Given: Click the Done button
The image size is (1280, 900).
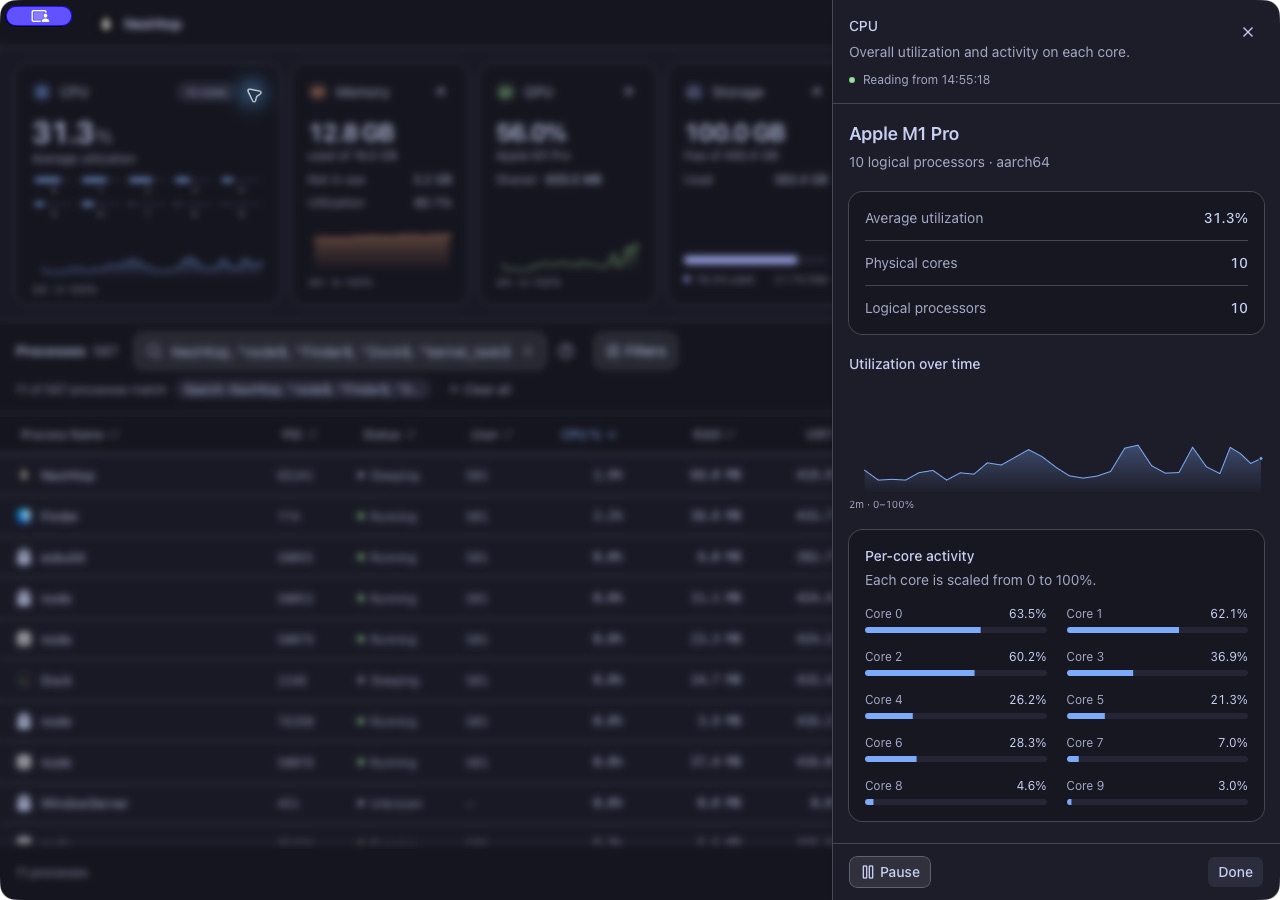Looking at the screenshot, I should coord(1235,872).
